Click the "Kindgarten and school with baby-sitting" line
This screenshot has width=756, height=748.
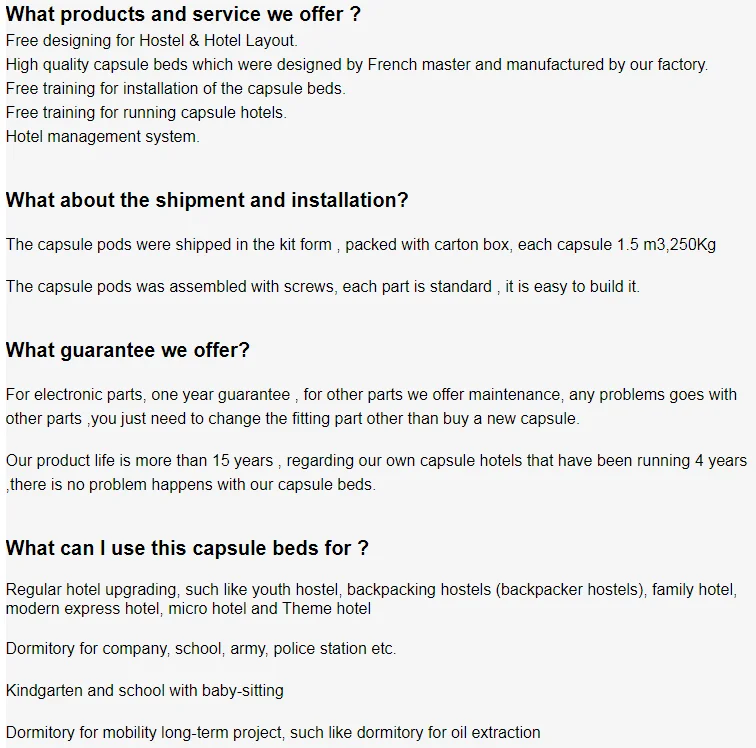(x=145, y=691)
